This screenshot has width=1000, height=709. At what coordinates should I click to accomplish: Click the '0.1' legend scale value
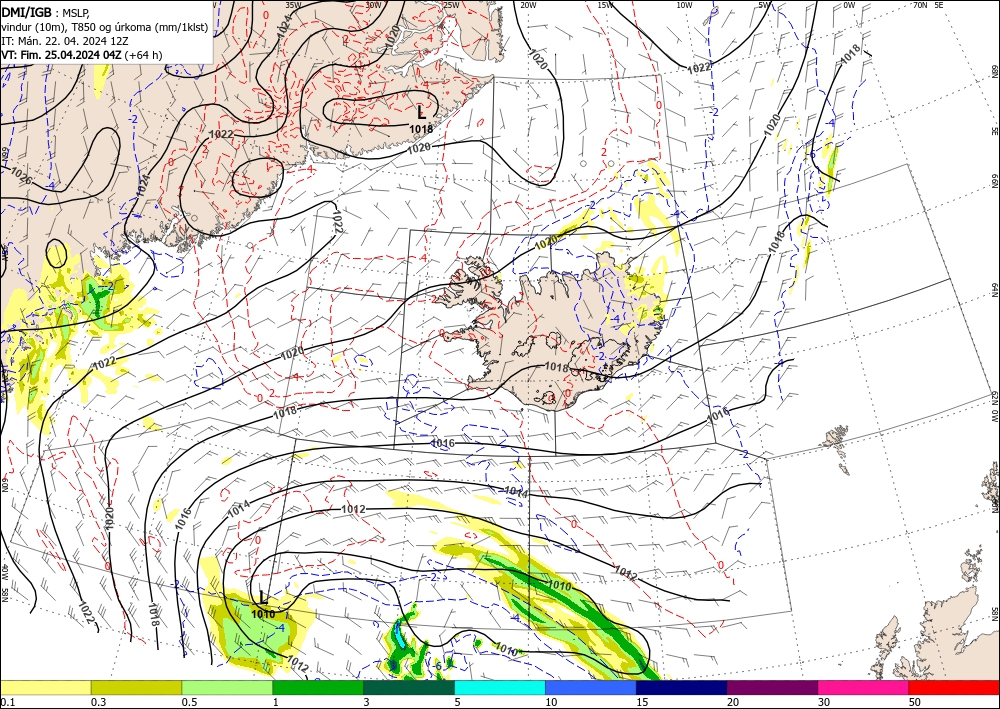tap(6, 702)
